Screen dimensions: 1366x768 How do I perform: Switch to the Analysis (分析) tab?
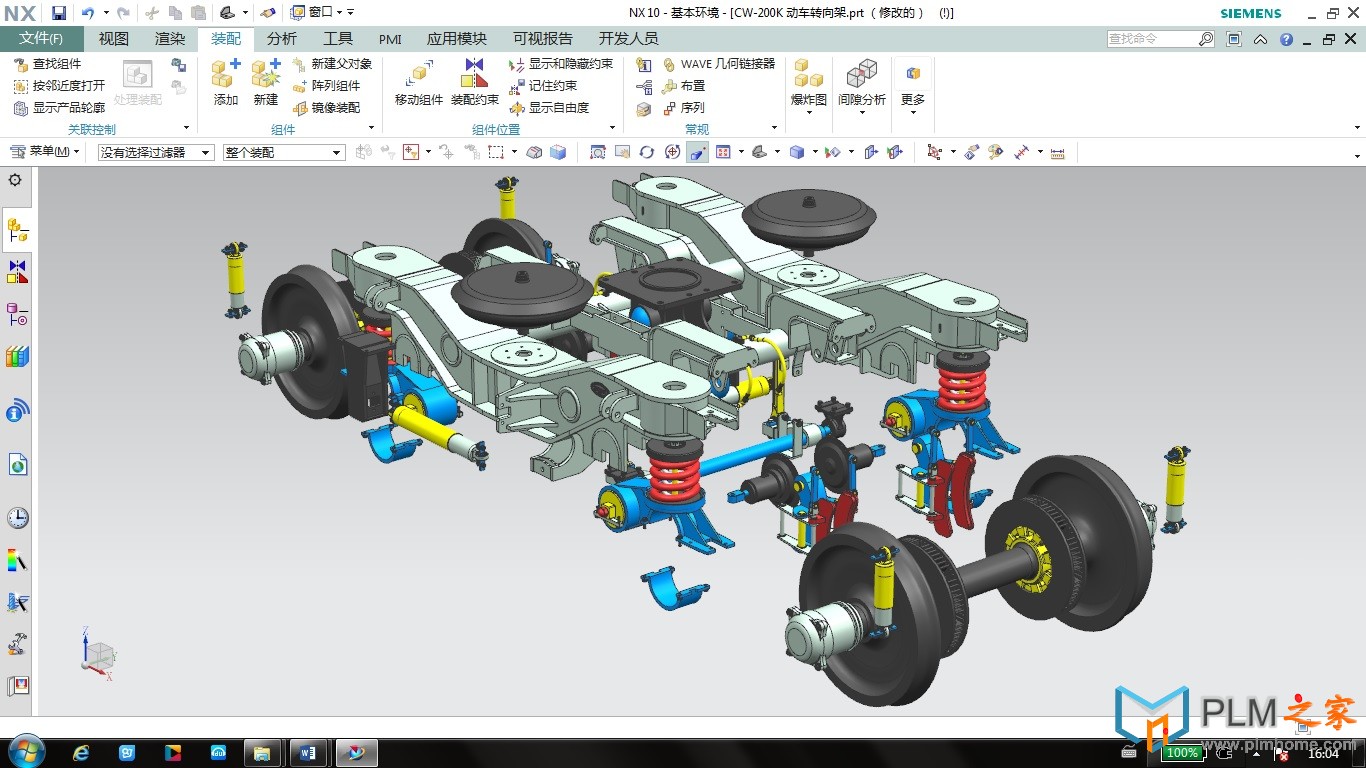click(x=282, y=39)
